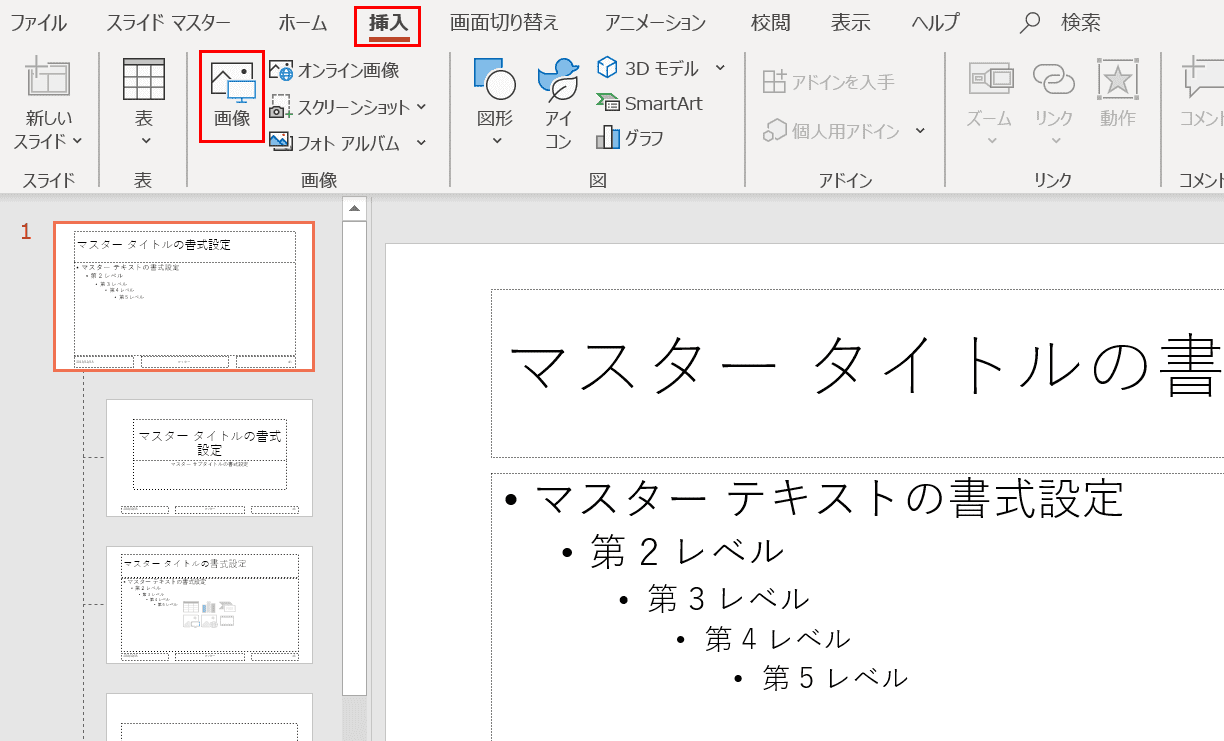Expand the スクリーンショット dropdown arrow
The height and width of the screenshot is (741, 1224).
(421, 107)
